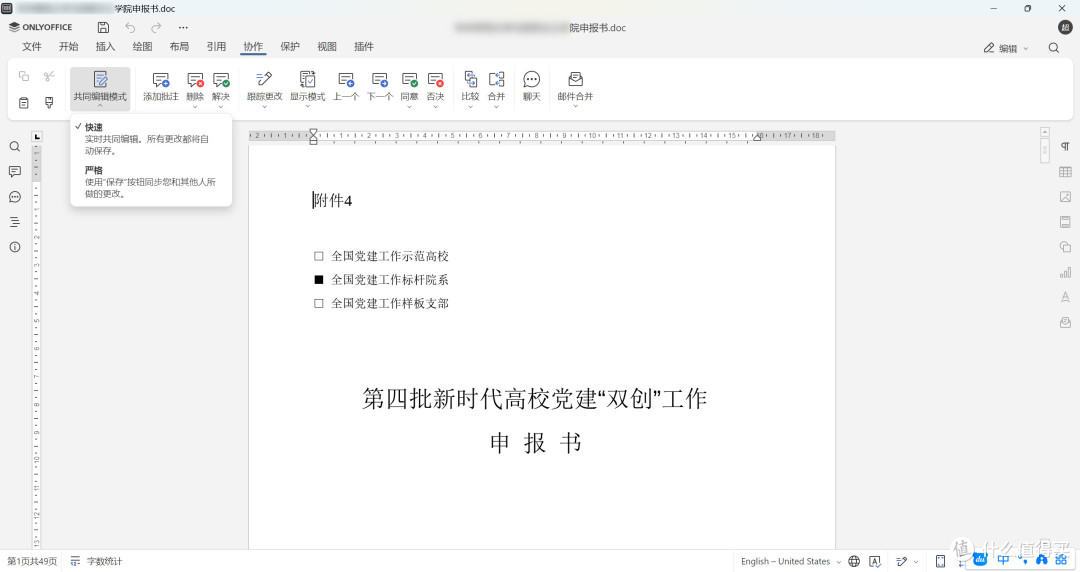Viewport: 1080px width, 572px height.
Task: Expand the 比较 compare dropdown
Action: tap(470, 106)
